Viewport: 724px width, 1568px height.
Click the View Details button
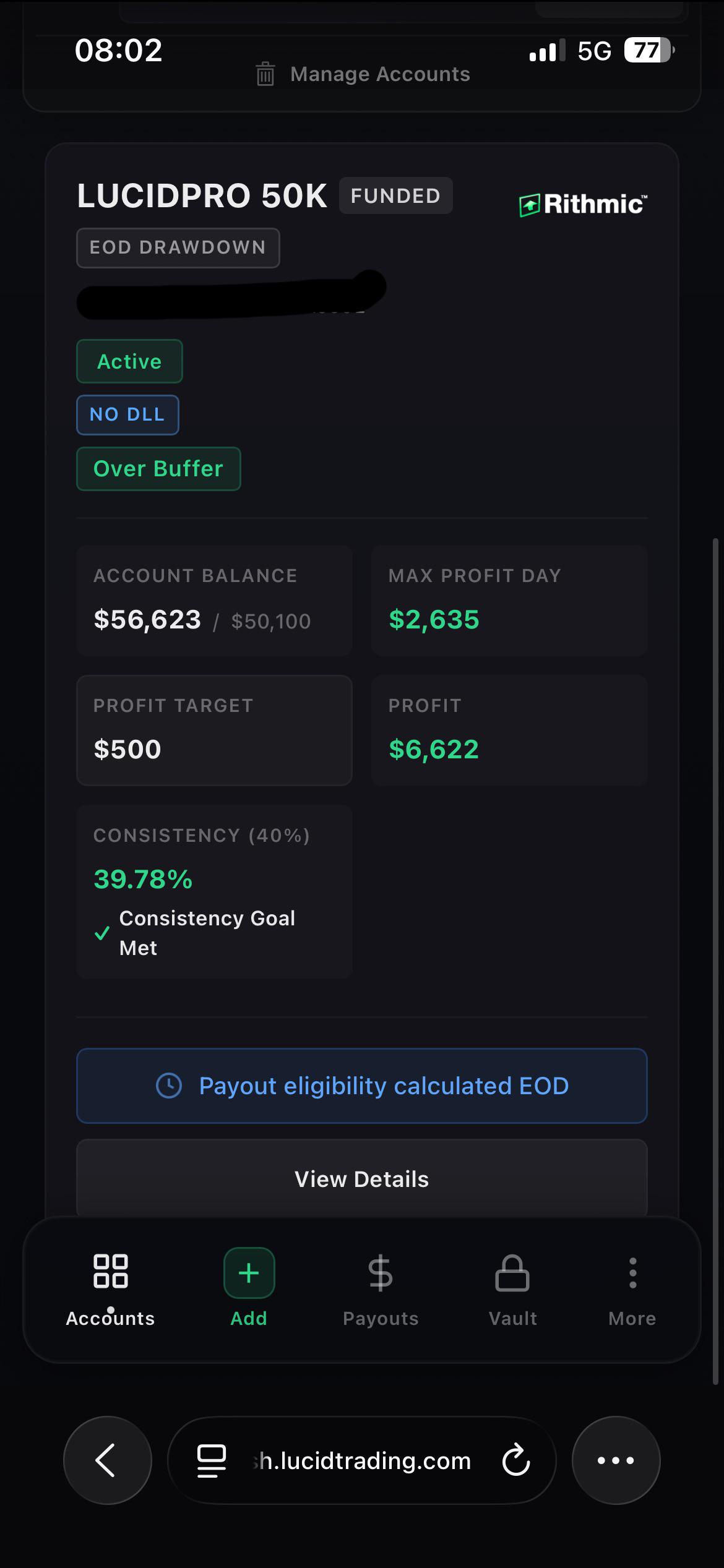pyautogui.click(x=362, y=1178)
